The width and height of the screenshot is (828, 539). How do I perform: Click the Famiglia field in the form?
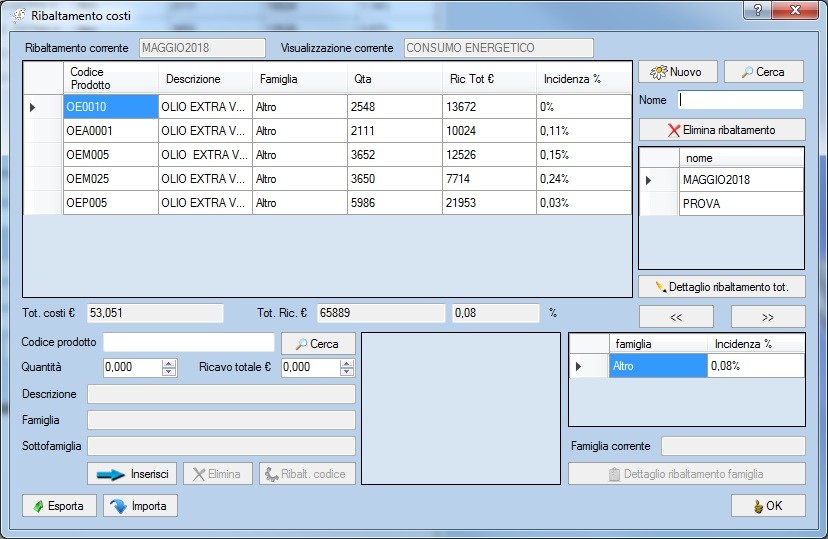click(x=221, y=420)
